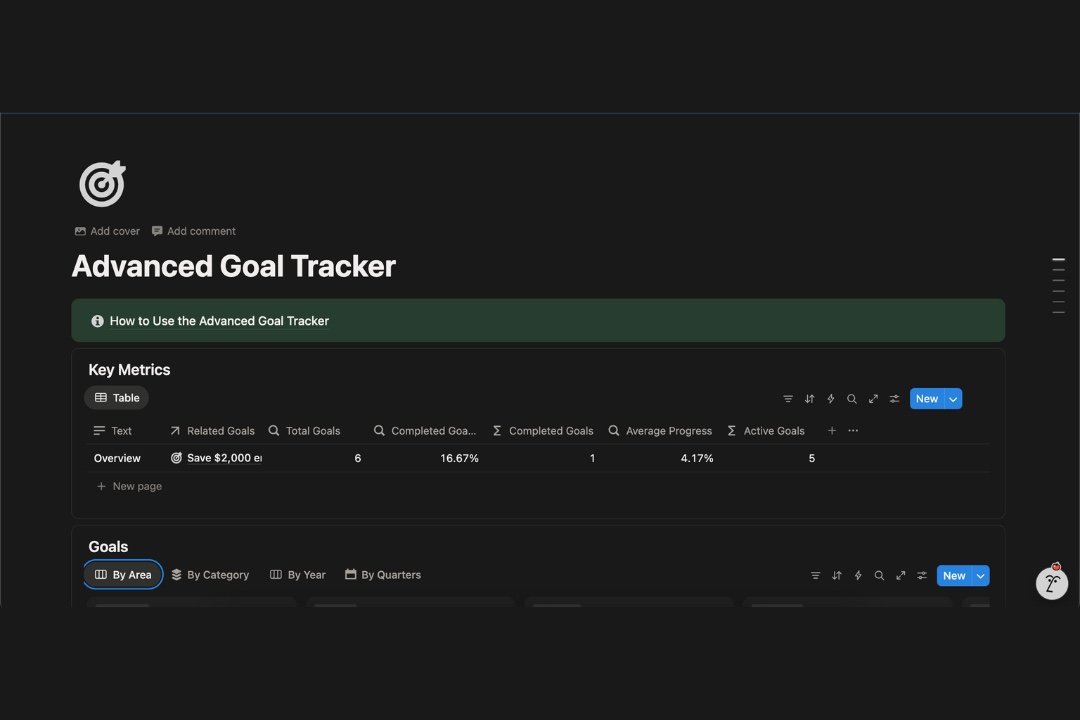This screenshot has height=720, width=1080.
Task: Open filter icon in Key Metrics toolbar
Action: coord(788,399)
